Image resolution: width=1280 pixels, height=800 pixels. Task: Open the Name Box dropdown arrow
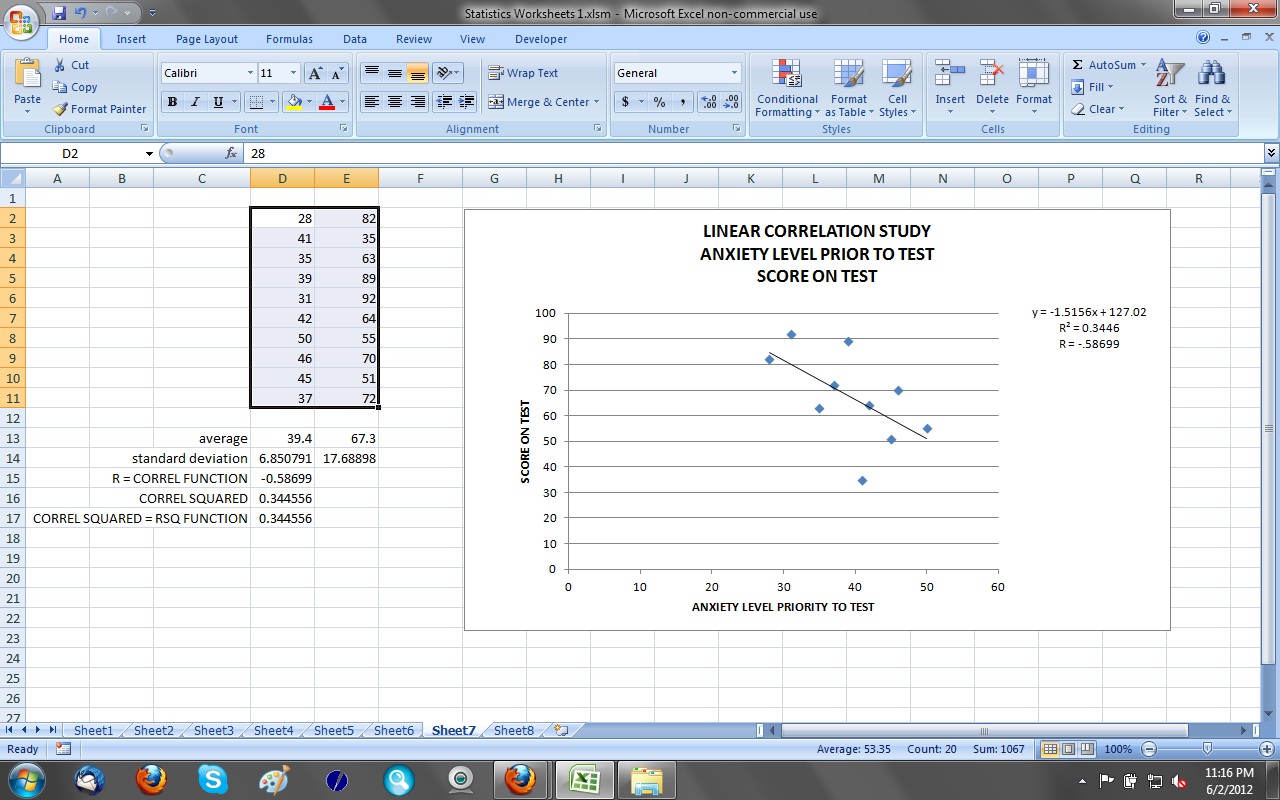tap(149, 153)
